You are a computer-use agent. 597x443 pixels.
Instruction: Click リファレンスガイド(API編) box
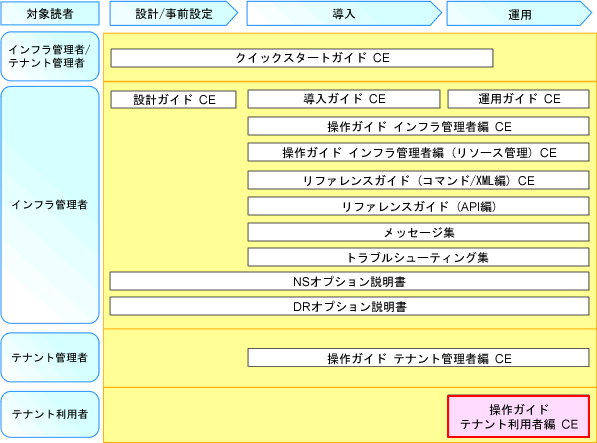418,206
